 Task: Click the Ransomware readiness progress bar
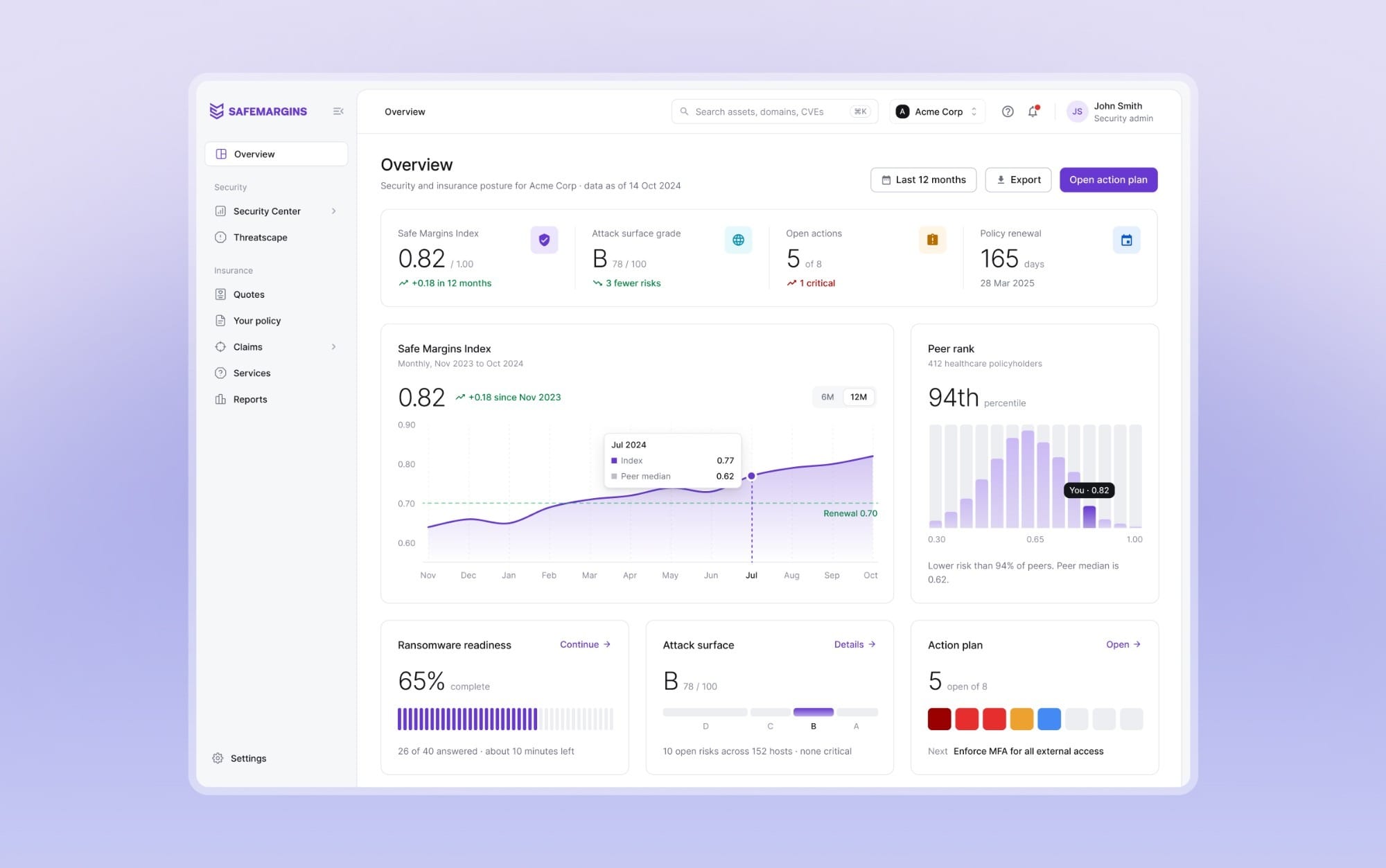pos(505,719)
